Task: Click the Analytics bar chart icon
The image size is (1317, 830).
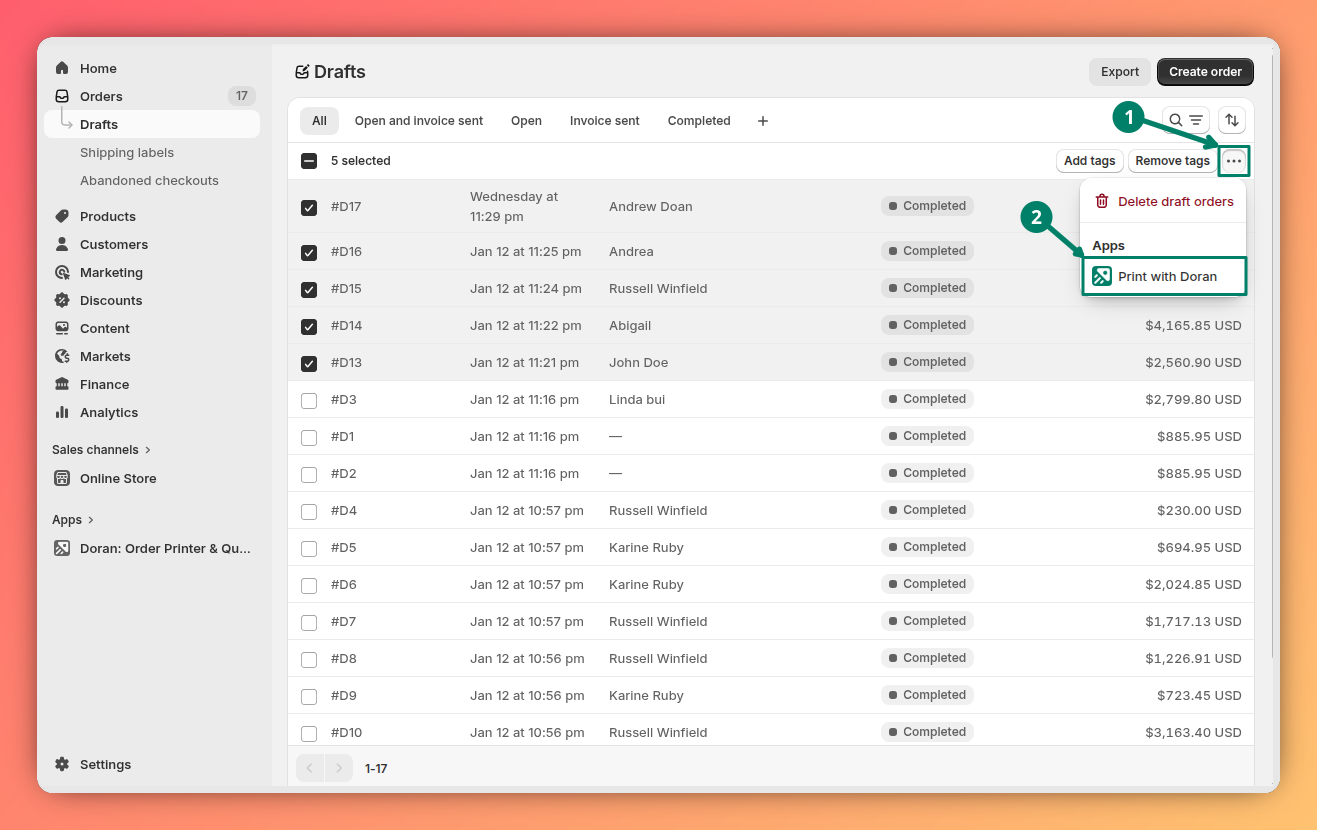Action: (x=62, y=412)
